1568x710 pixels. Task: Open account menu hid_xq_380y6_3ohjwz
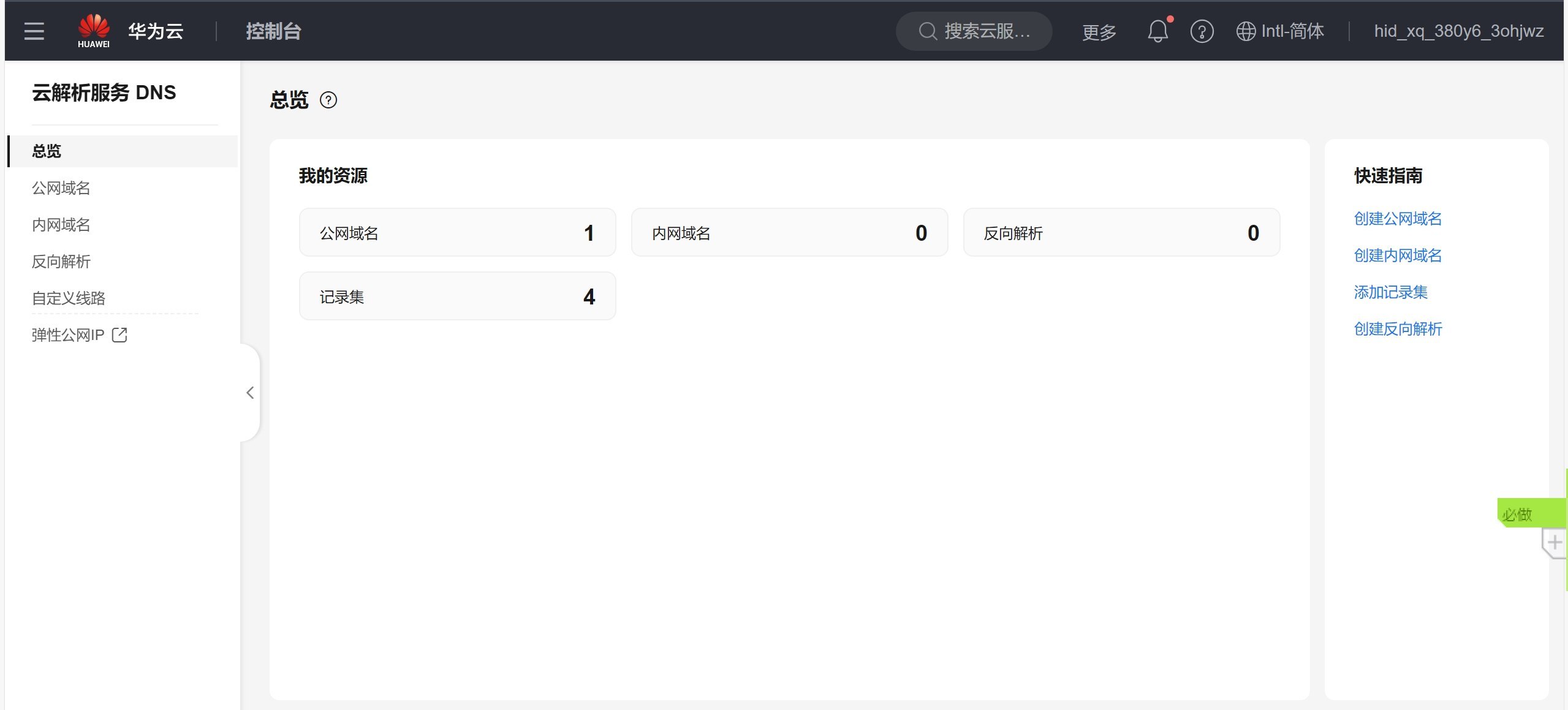(x=1458, y=31)
